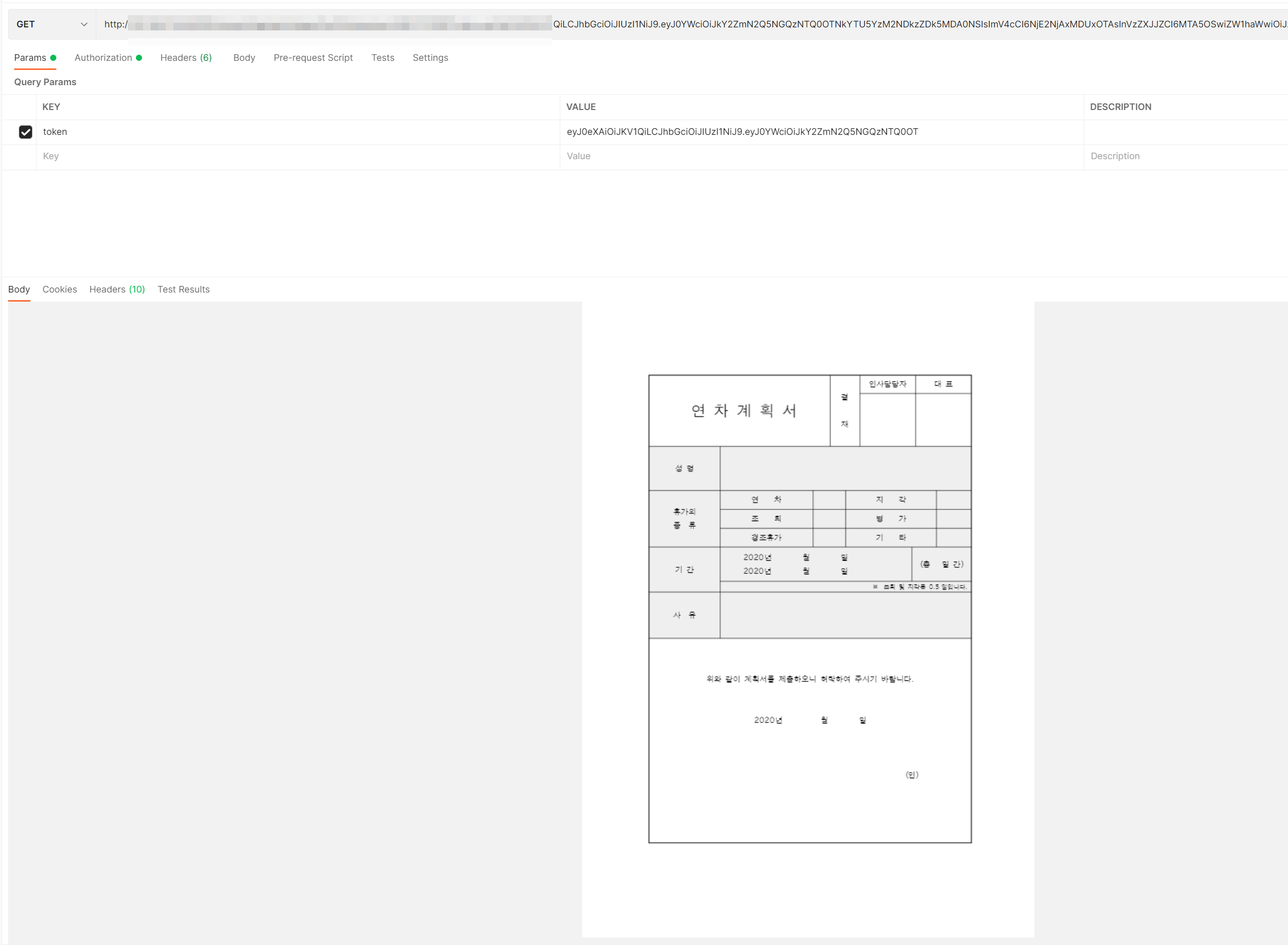Open the GET method dropdown
This screenshot has width=1288, height=947.
pos(52,24)
